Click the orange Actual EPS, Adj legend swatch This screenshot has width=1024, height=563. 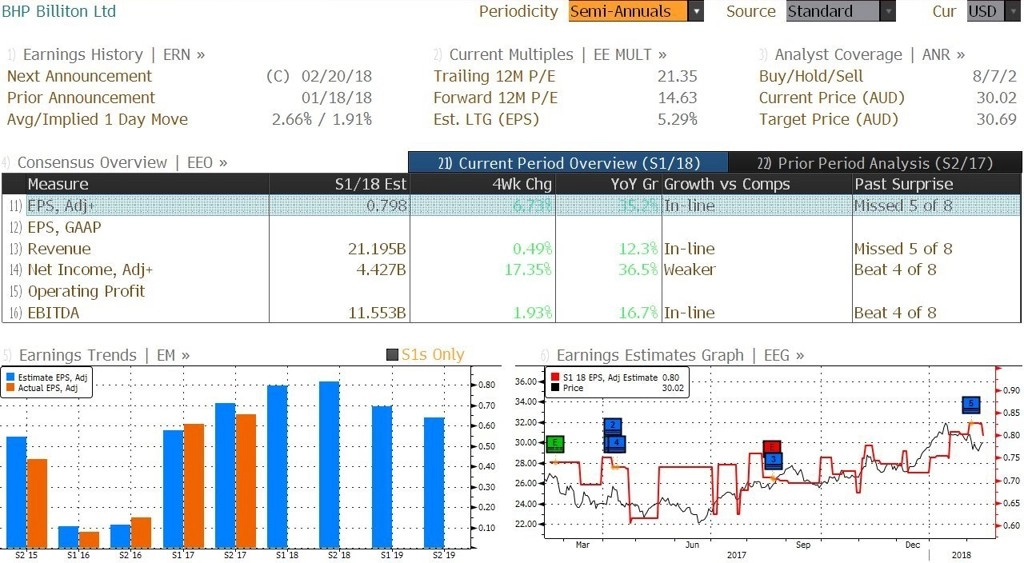[10, 388]
